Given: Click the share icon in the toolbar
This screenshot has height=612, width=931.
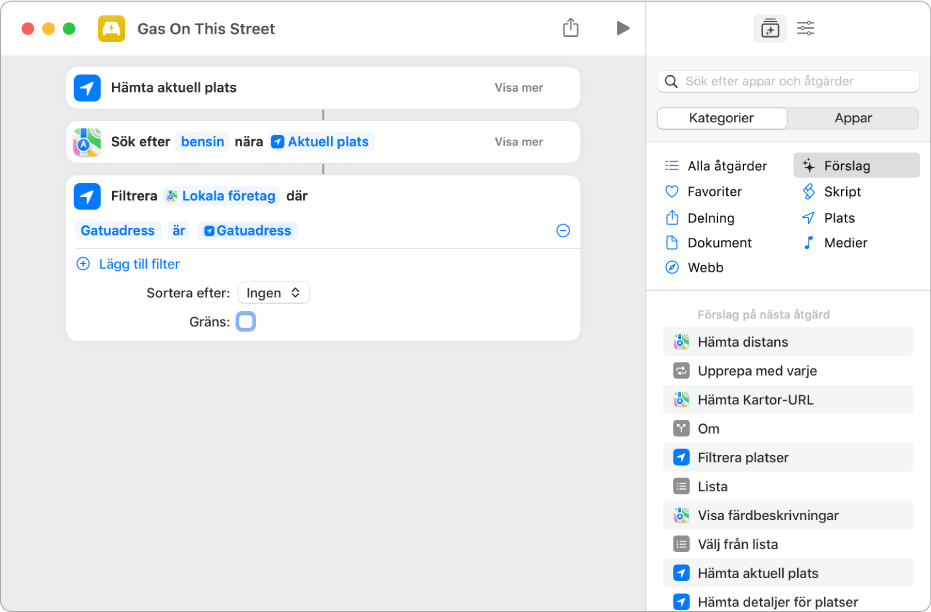Looking at the screenshot, I should point(570,28).
